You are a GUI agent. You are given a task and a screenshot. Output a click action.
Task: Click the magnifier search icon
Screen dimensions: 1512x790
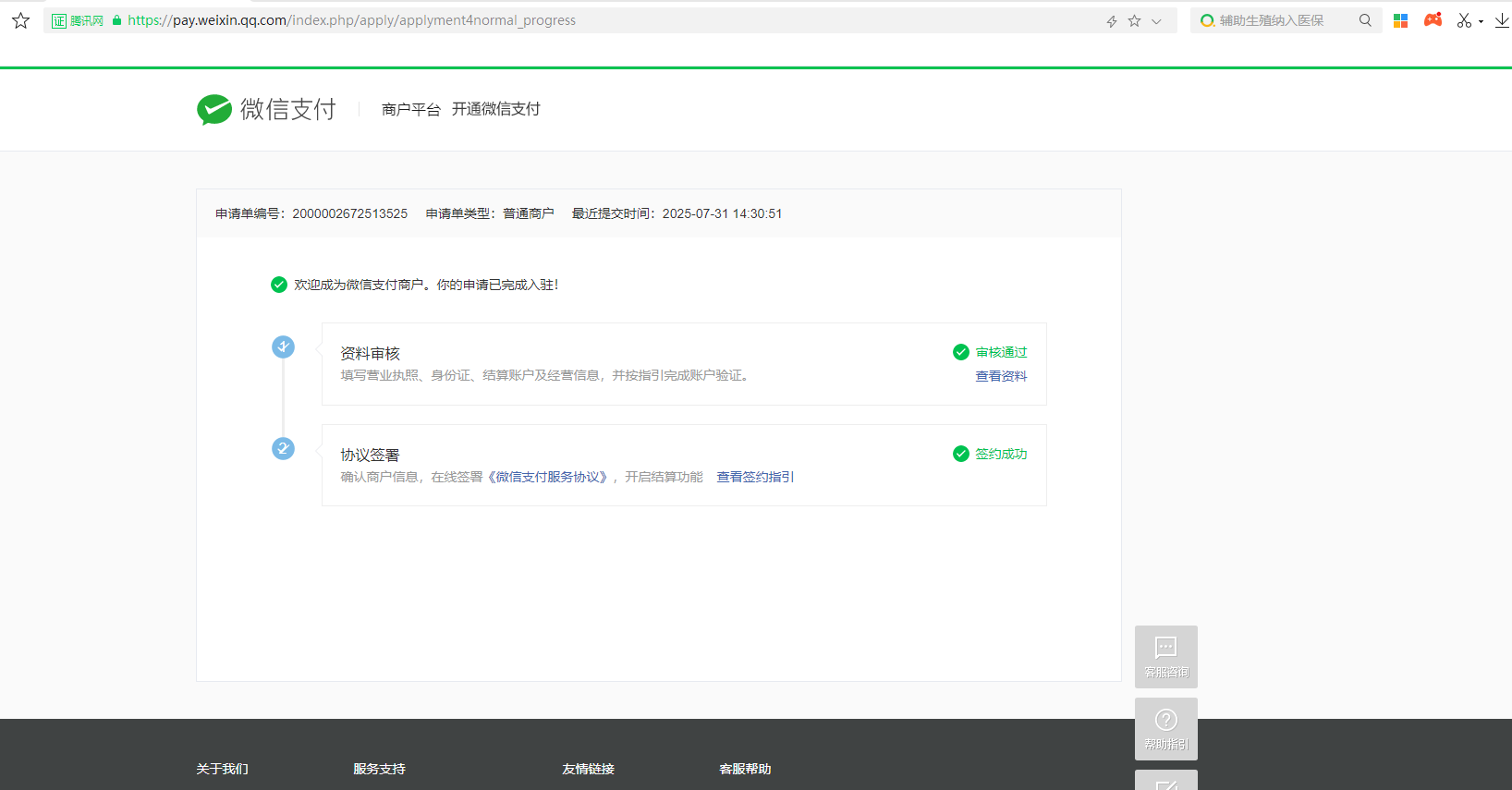[1365, 20]
